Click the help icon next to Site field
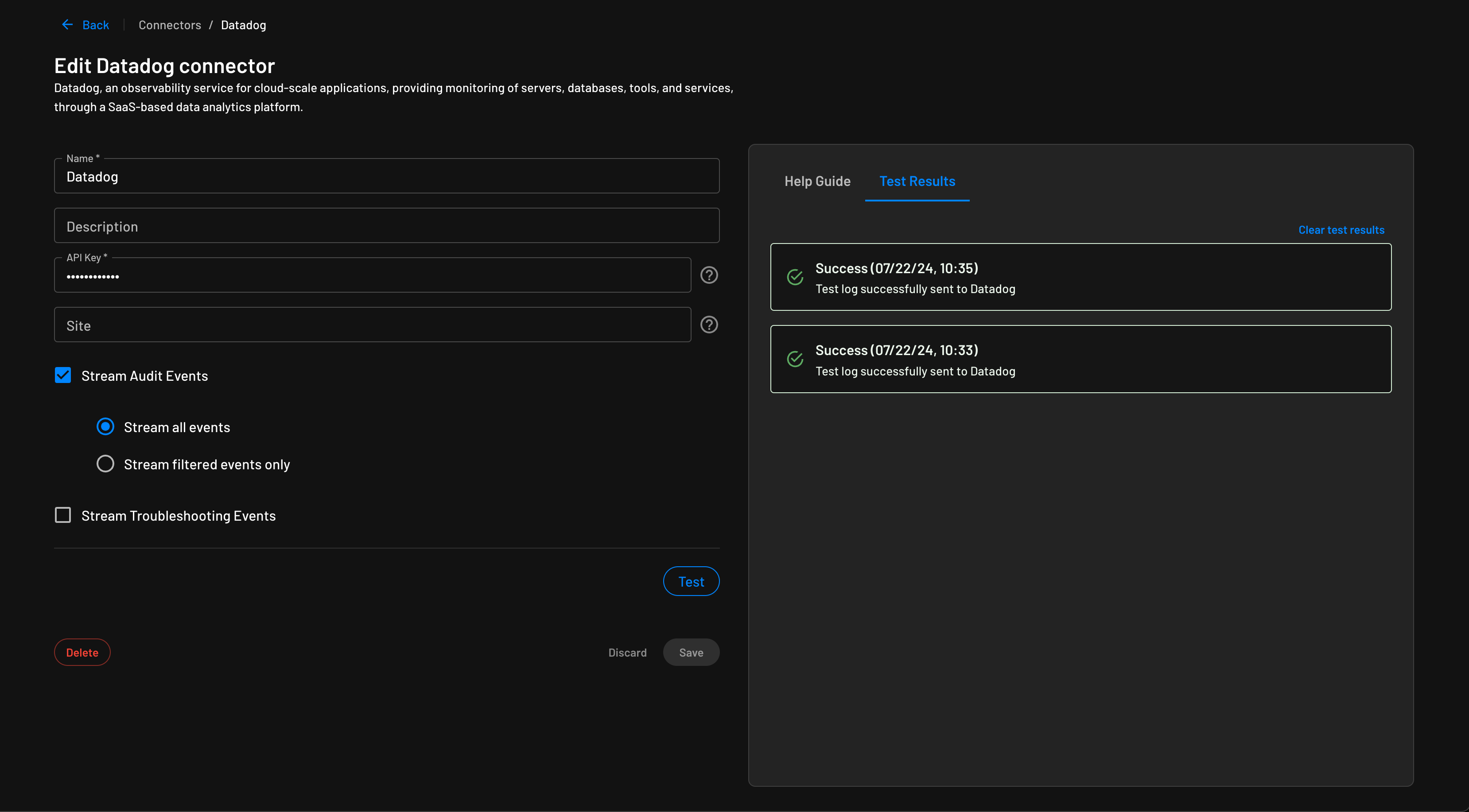1469x812 pixels. click(x=709, y=324)
